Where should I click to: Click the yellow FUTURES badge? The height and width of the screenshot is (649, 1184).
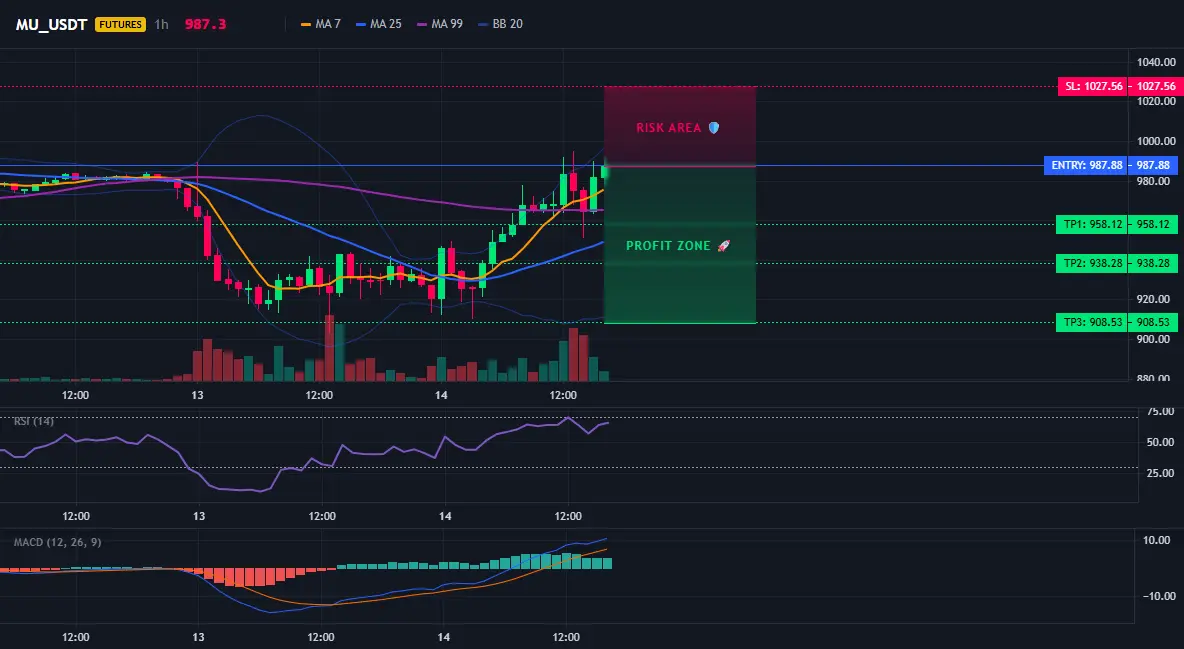(x=120, y=24)
